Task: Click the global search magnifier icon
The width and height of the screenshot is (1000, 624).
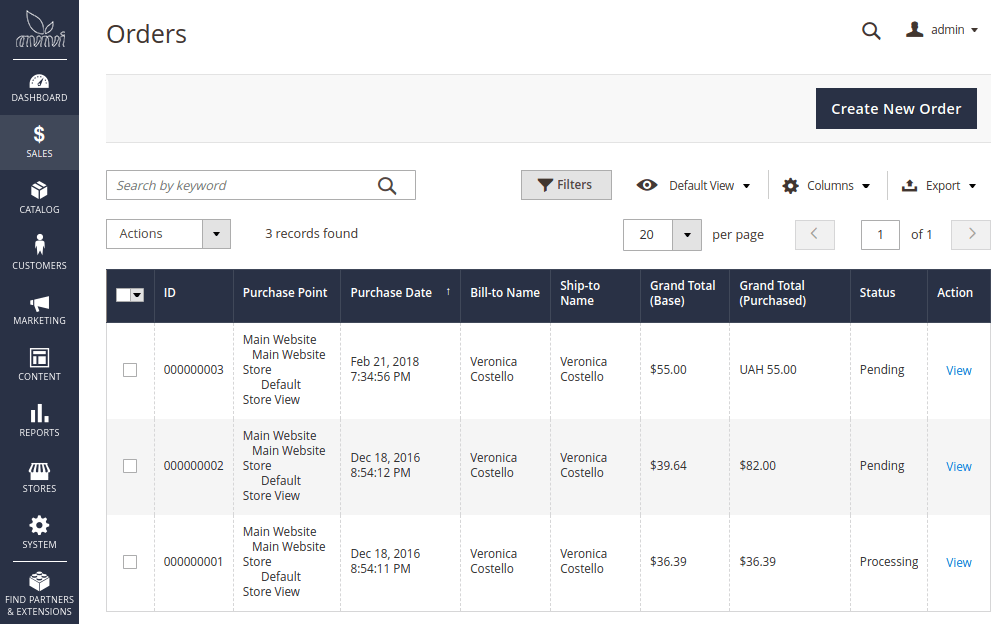Action: [871, 31]
